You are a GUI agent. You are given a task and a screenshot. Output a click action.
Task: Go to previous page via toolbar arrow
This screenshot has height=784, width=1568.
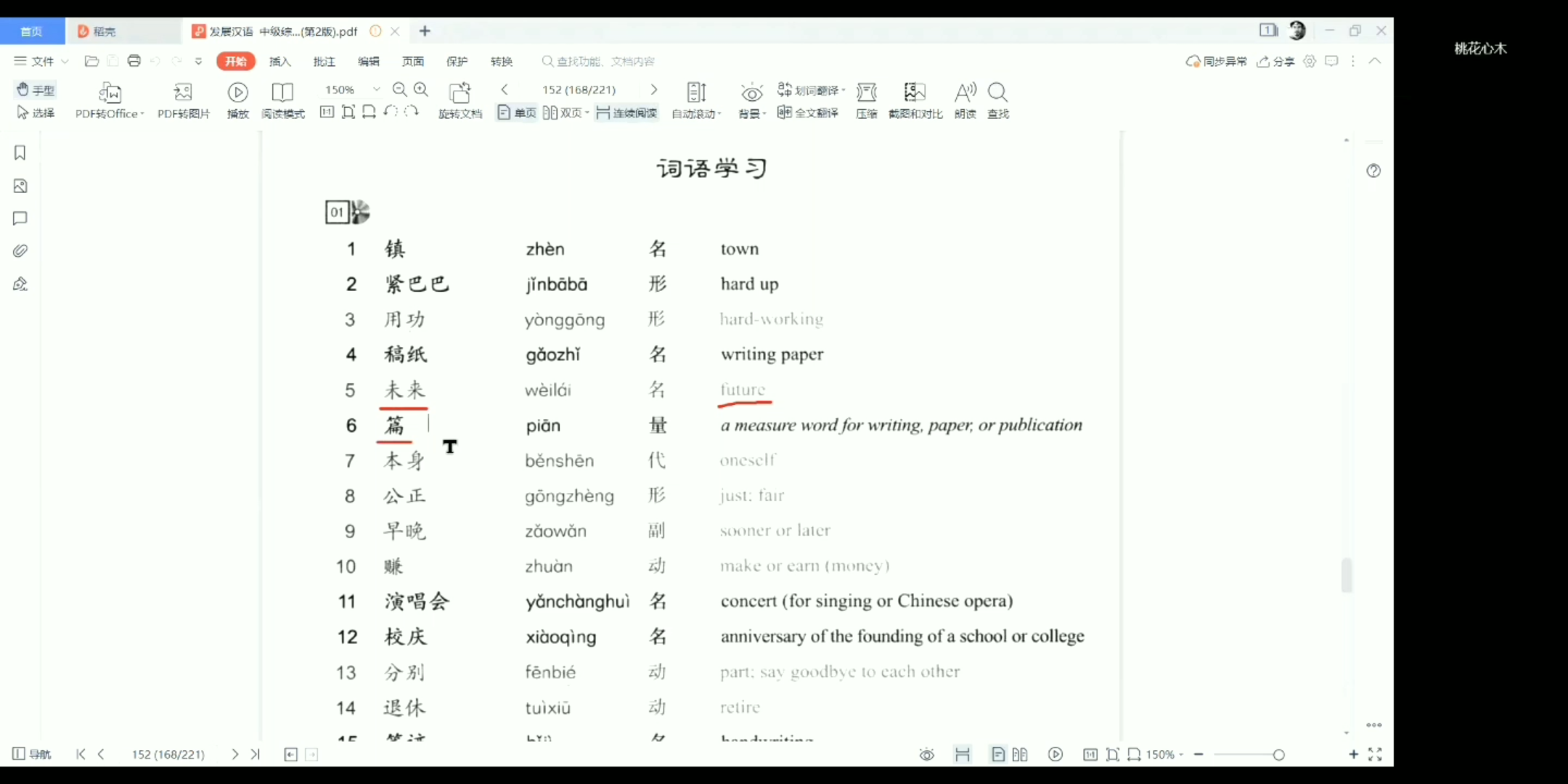pos(505,89)
